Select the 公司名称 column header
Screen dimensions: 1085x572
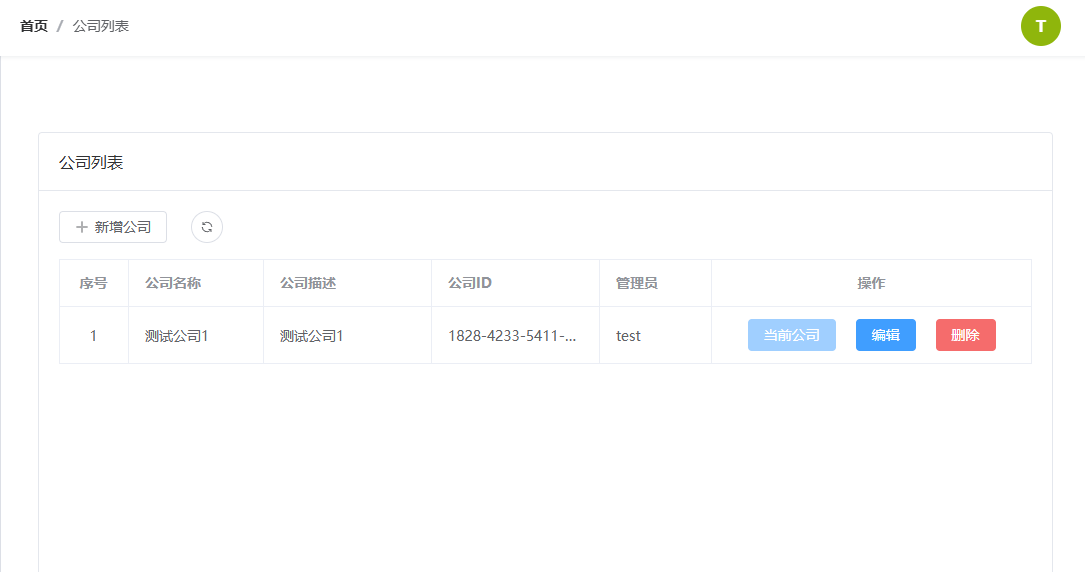[x=173, y=283]
